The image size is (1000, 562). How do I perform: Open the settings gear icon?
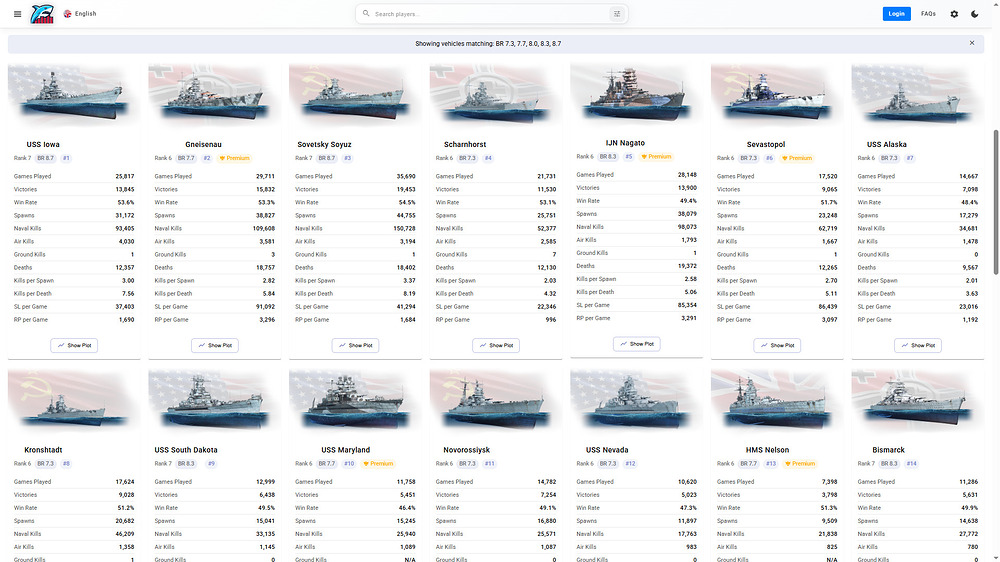point(954,13)
